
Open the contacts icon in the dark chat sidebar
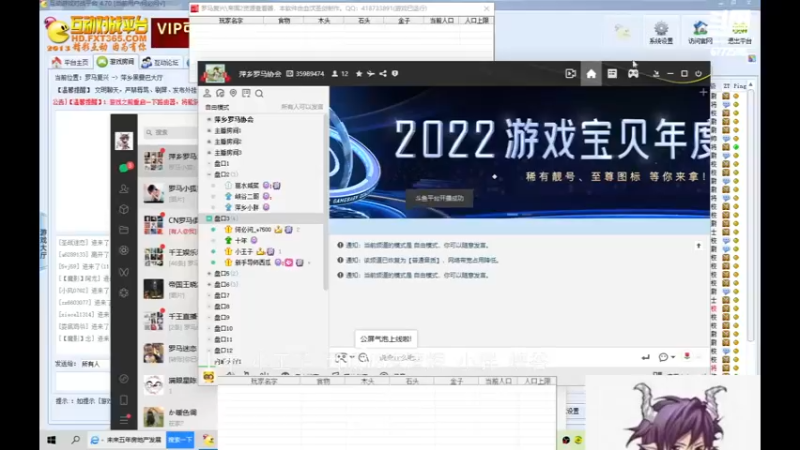(124, 189)
